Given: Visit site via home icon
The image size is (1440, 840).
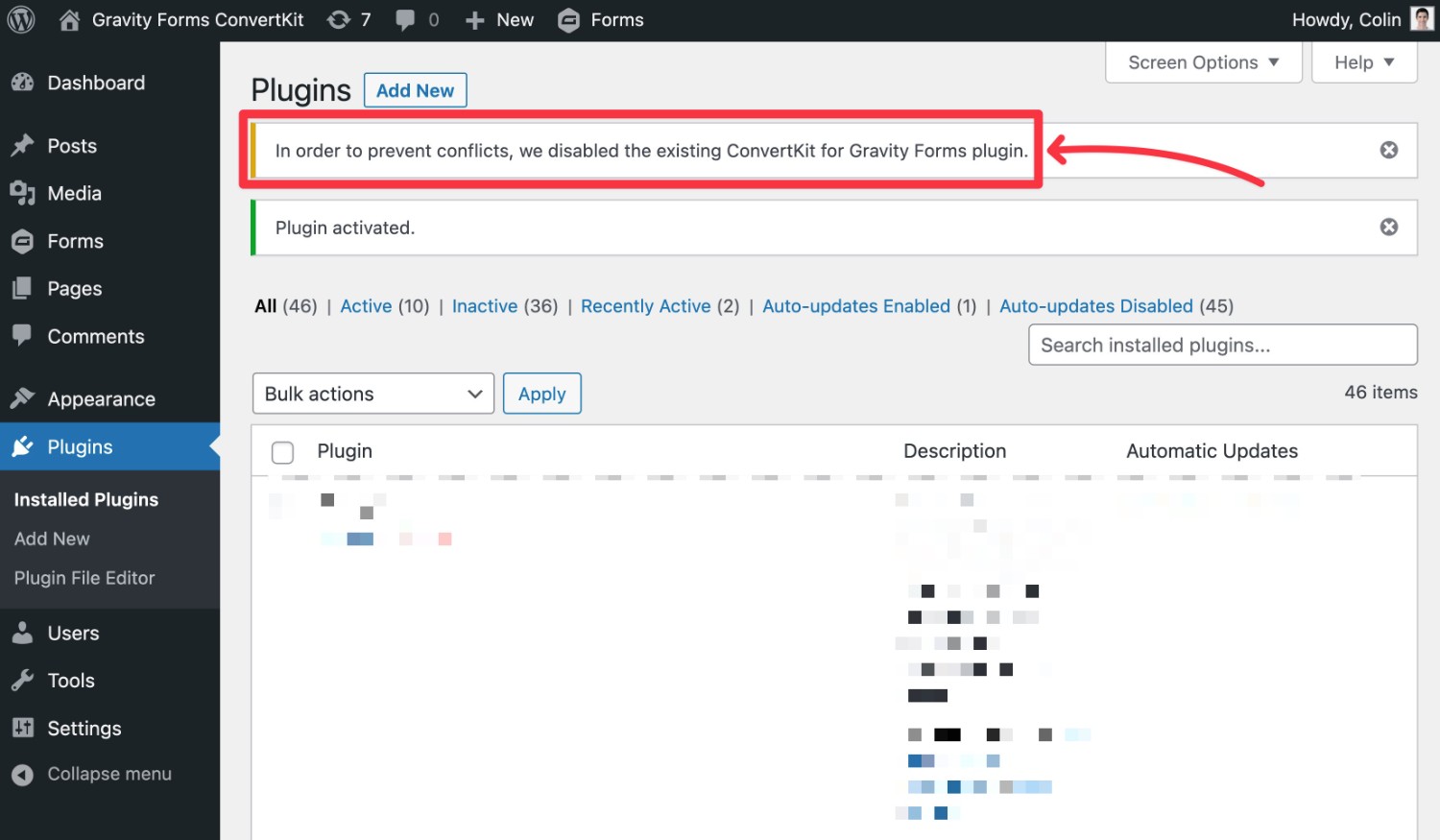Looking at the screenshot, I should coord(69,20).
